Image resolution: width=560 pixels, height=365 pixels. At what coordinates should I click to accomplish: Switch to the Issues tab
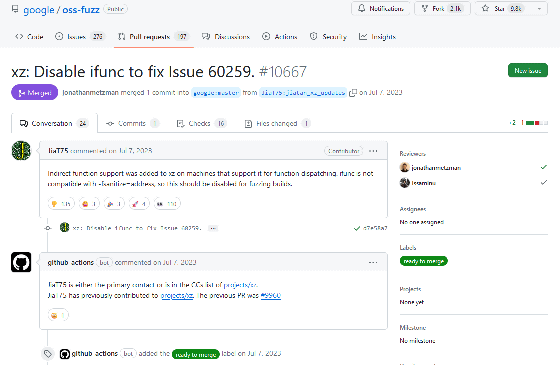(80, 36)
